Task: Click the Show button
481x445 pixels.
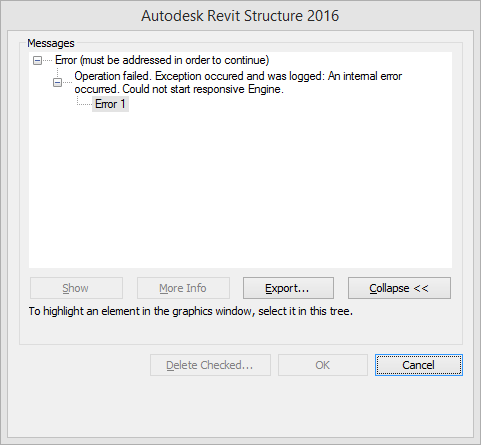Action: pos(76,288)
